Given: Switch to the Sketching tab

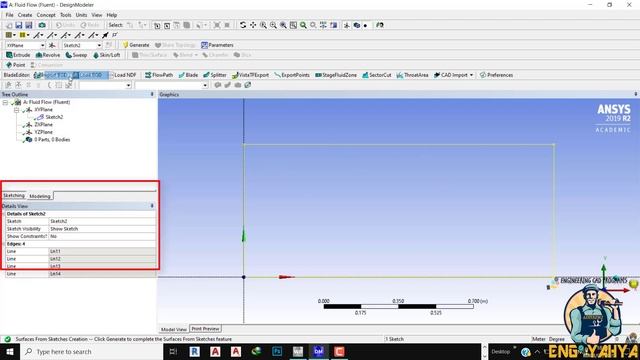Looking at the screenshot, I should 14,196.
